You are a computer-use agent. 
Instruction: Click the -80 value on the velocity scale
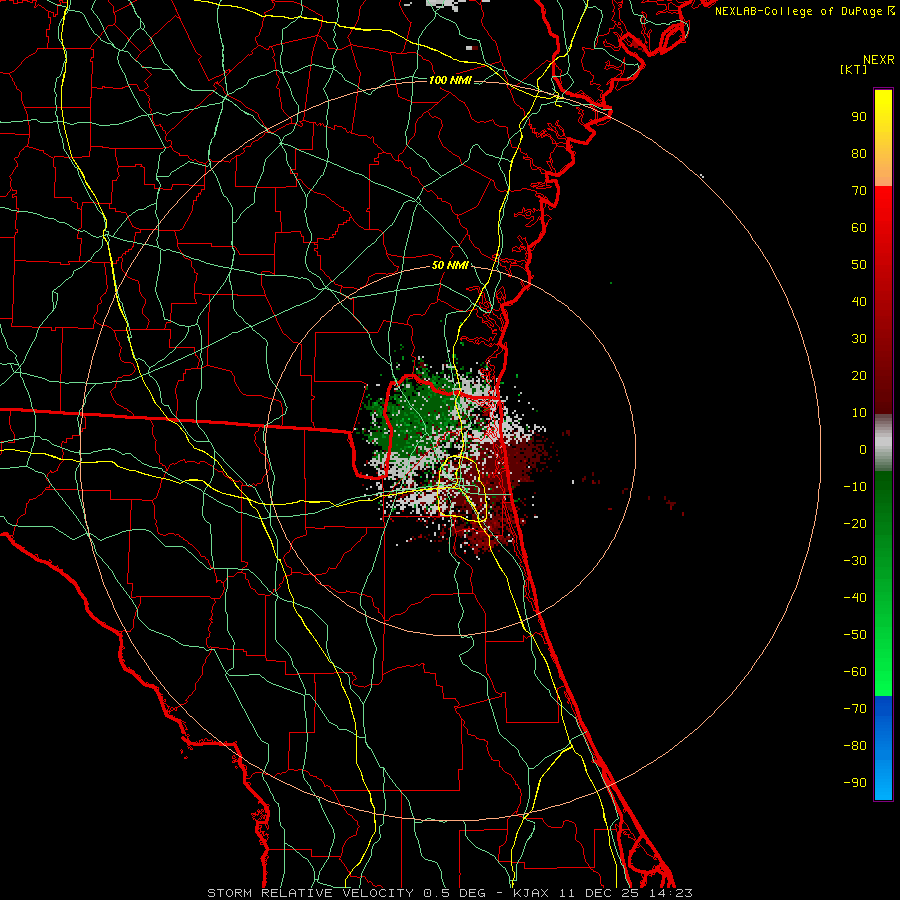[x=855, y=746]
